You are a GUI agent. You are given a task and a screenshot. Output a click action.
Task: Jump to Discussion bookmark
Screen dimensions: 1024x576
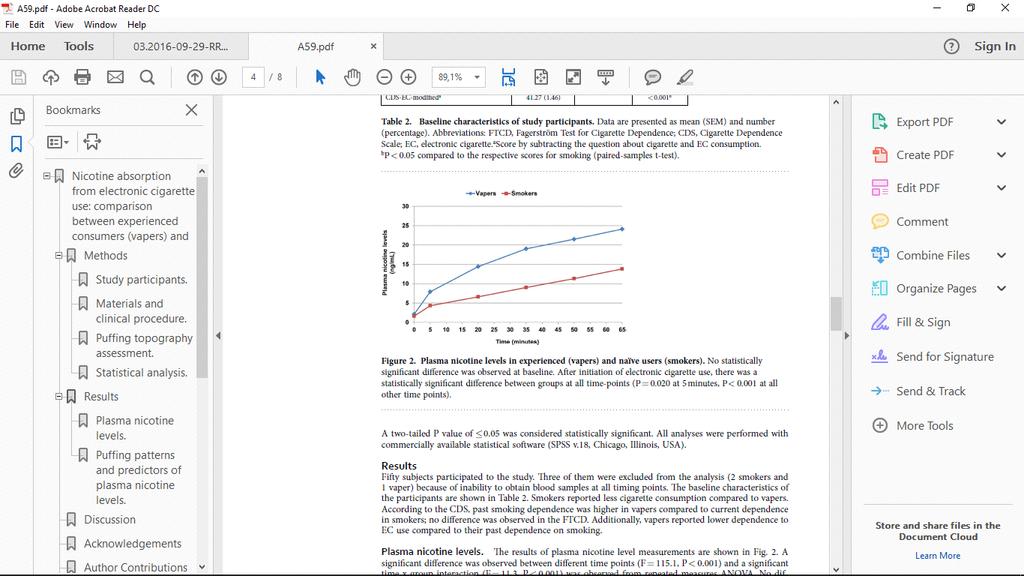(x=110, y=520)
